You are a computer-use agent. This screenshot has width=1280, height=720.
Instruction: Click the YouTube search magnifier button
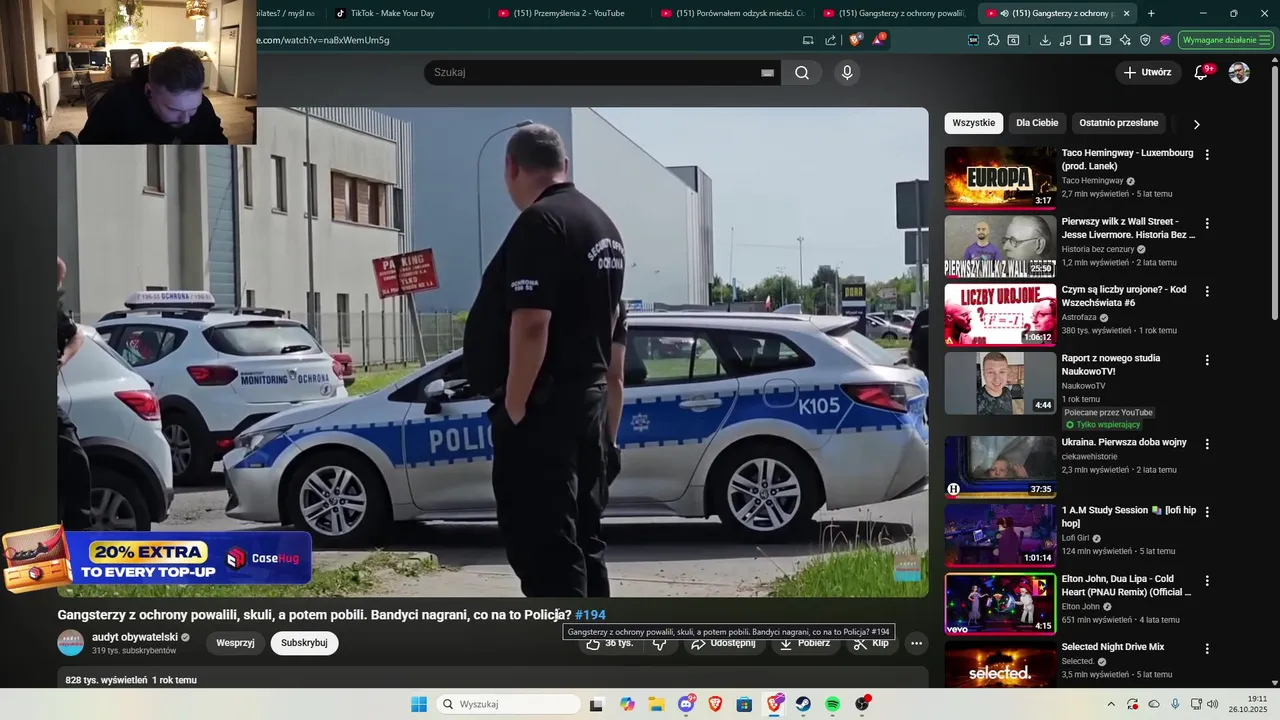(802, 72)
